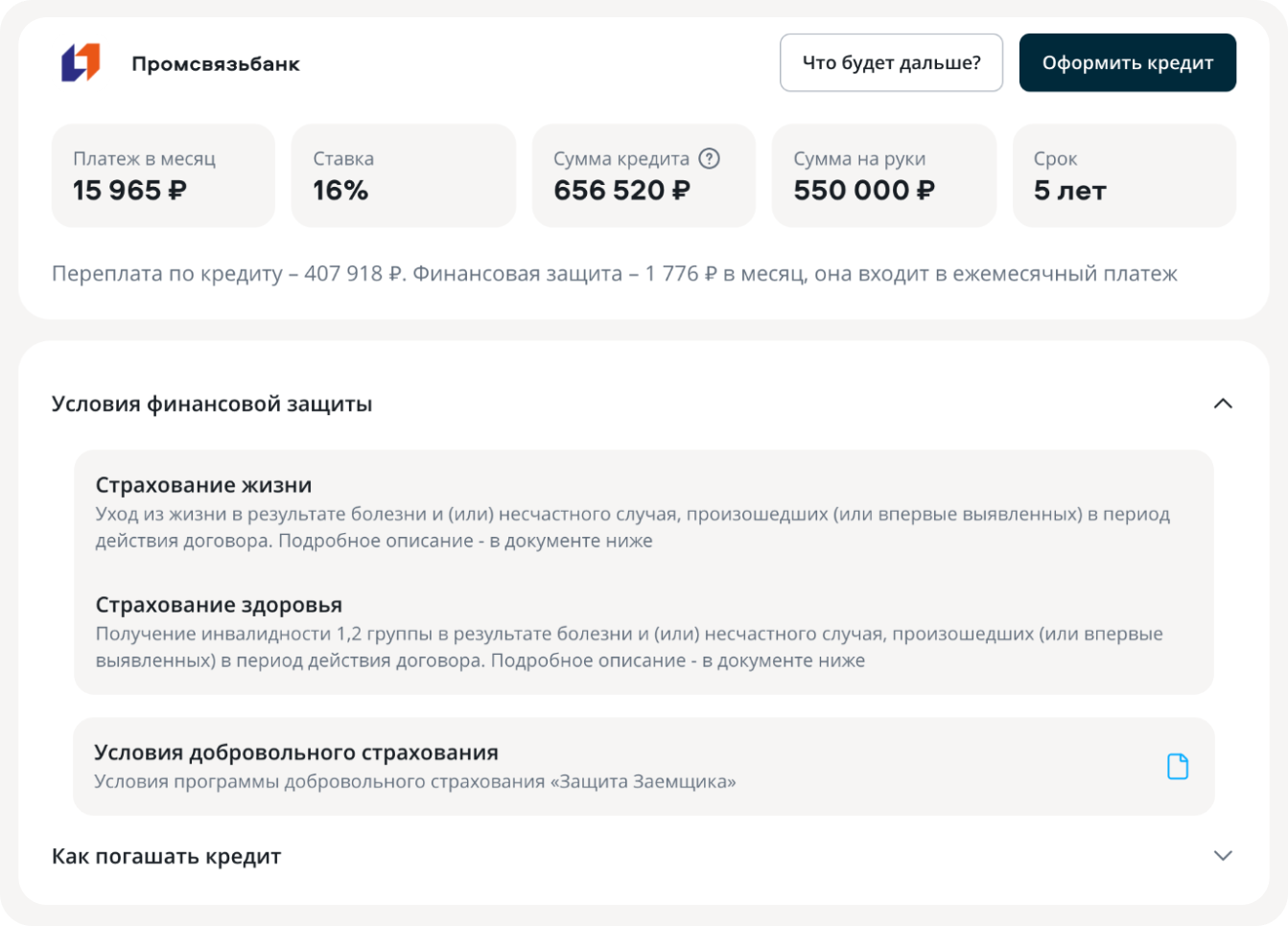Click the Условия финансовой защиты section header
1288x926 pixels.
(212, 404)
